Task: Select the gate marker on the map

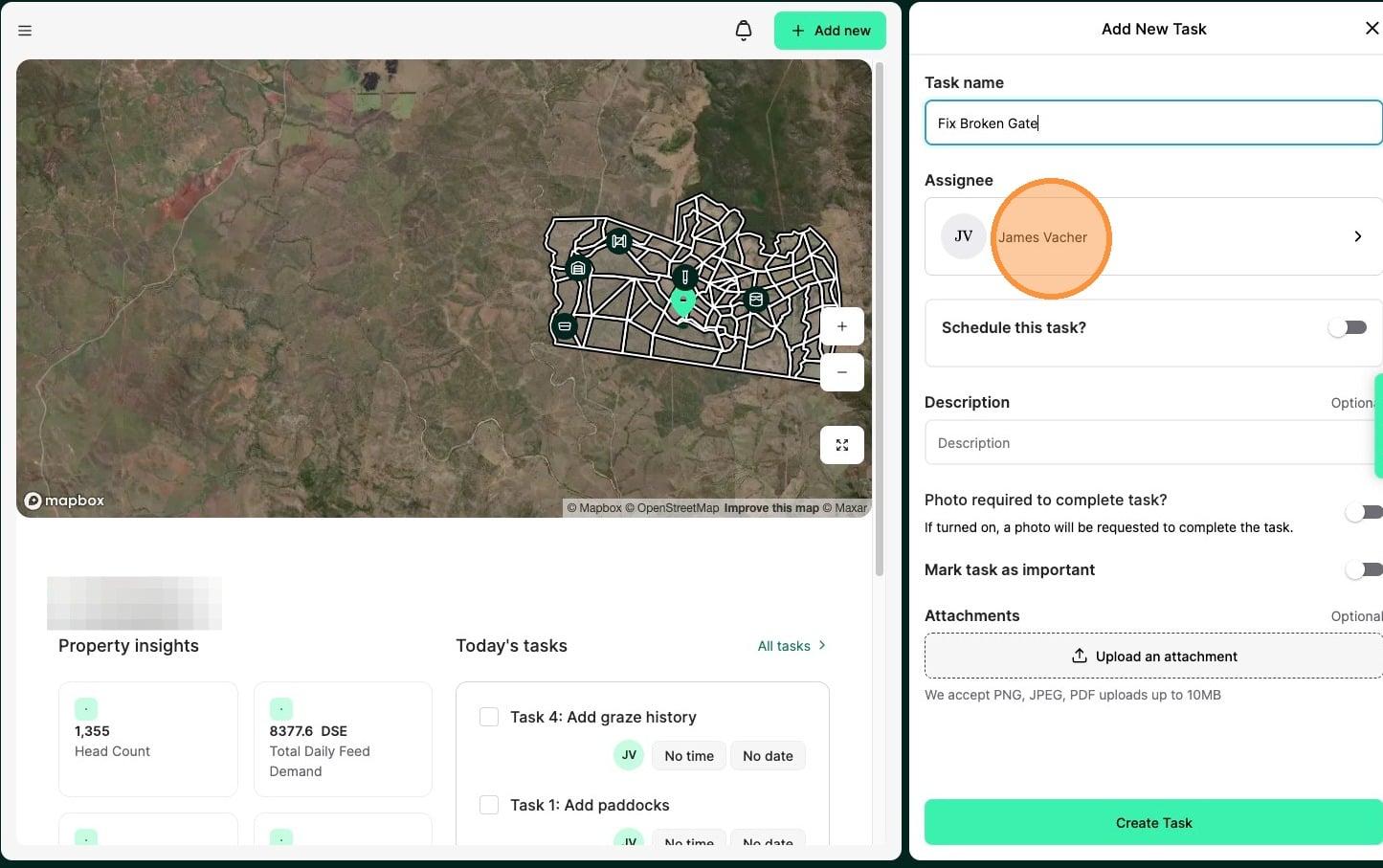Action: 619,241
